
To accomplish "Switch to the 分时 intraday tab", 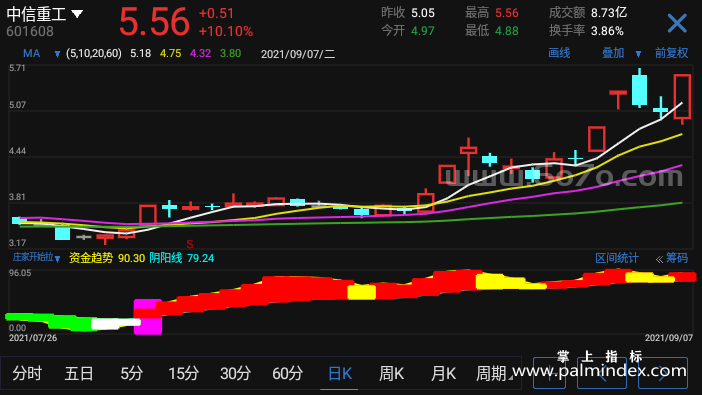I will coord(27,373).
